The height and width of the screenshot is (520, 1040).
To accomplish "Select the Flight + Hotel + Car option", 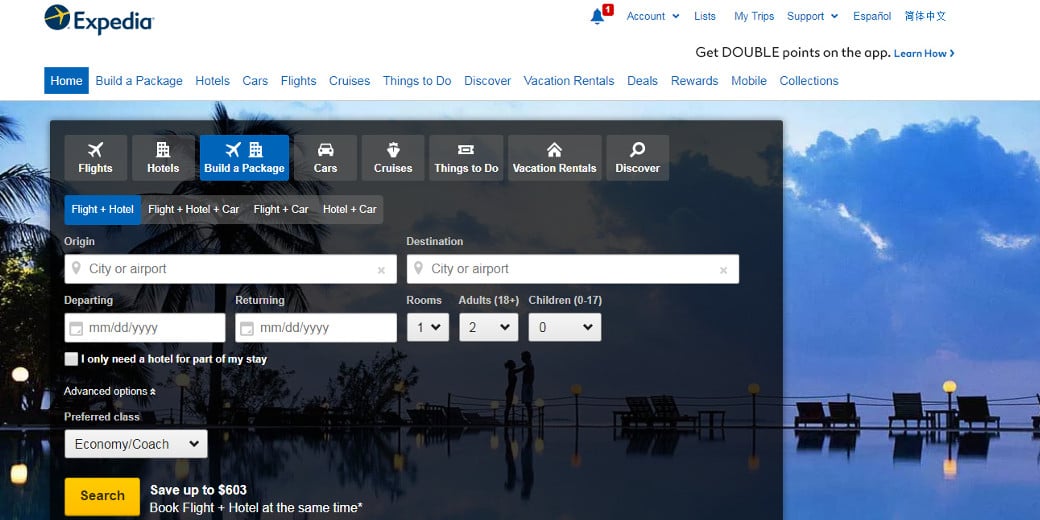I will click(x=194, y=210).
